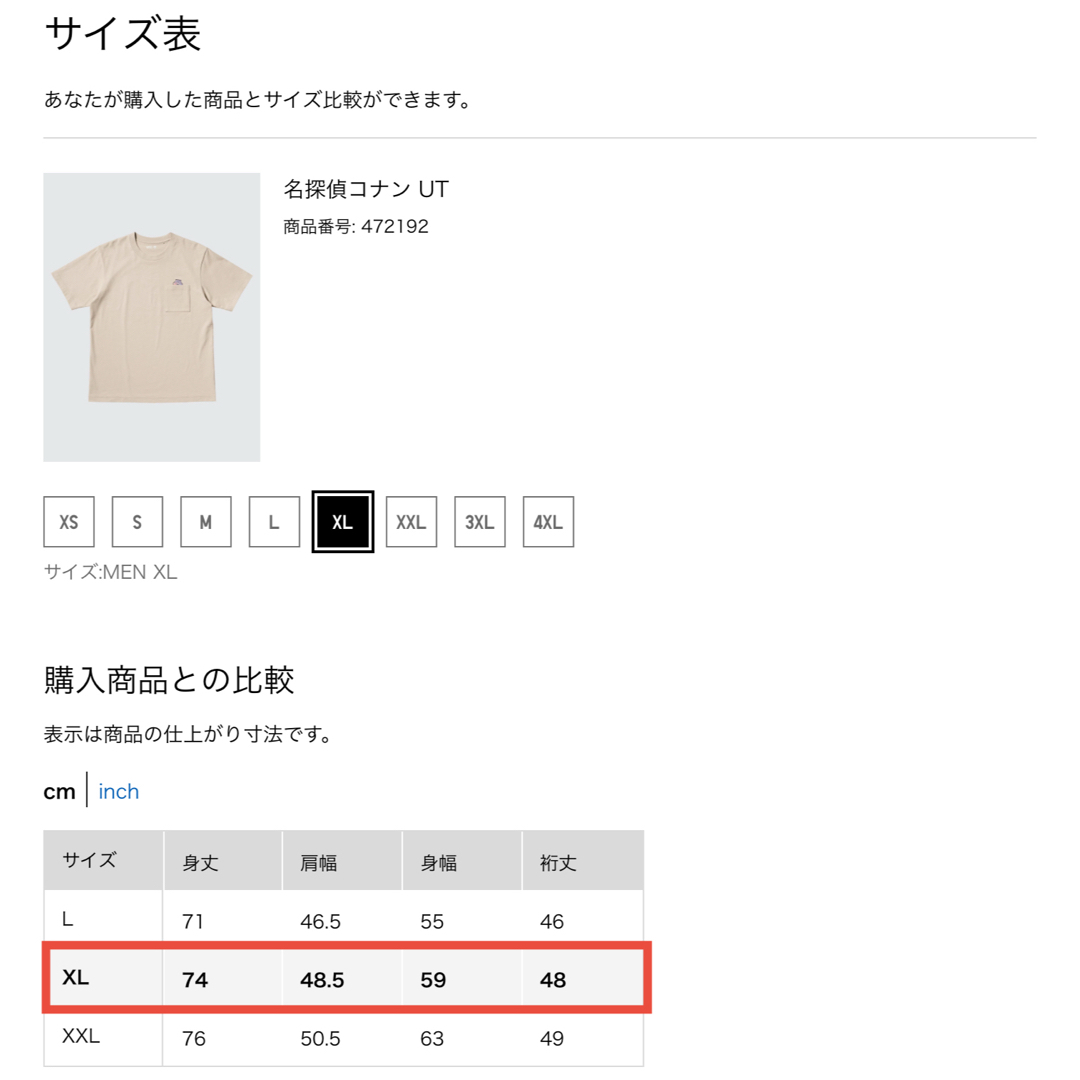
Task: Select the XS size button
Action: click(x=69, y=521)
